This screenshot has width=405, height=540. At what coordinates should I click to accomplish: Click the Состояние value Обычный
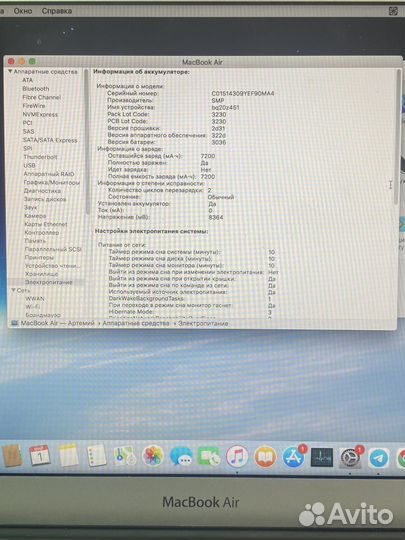click(221, 197)
